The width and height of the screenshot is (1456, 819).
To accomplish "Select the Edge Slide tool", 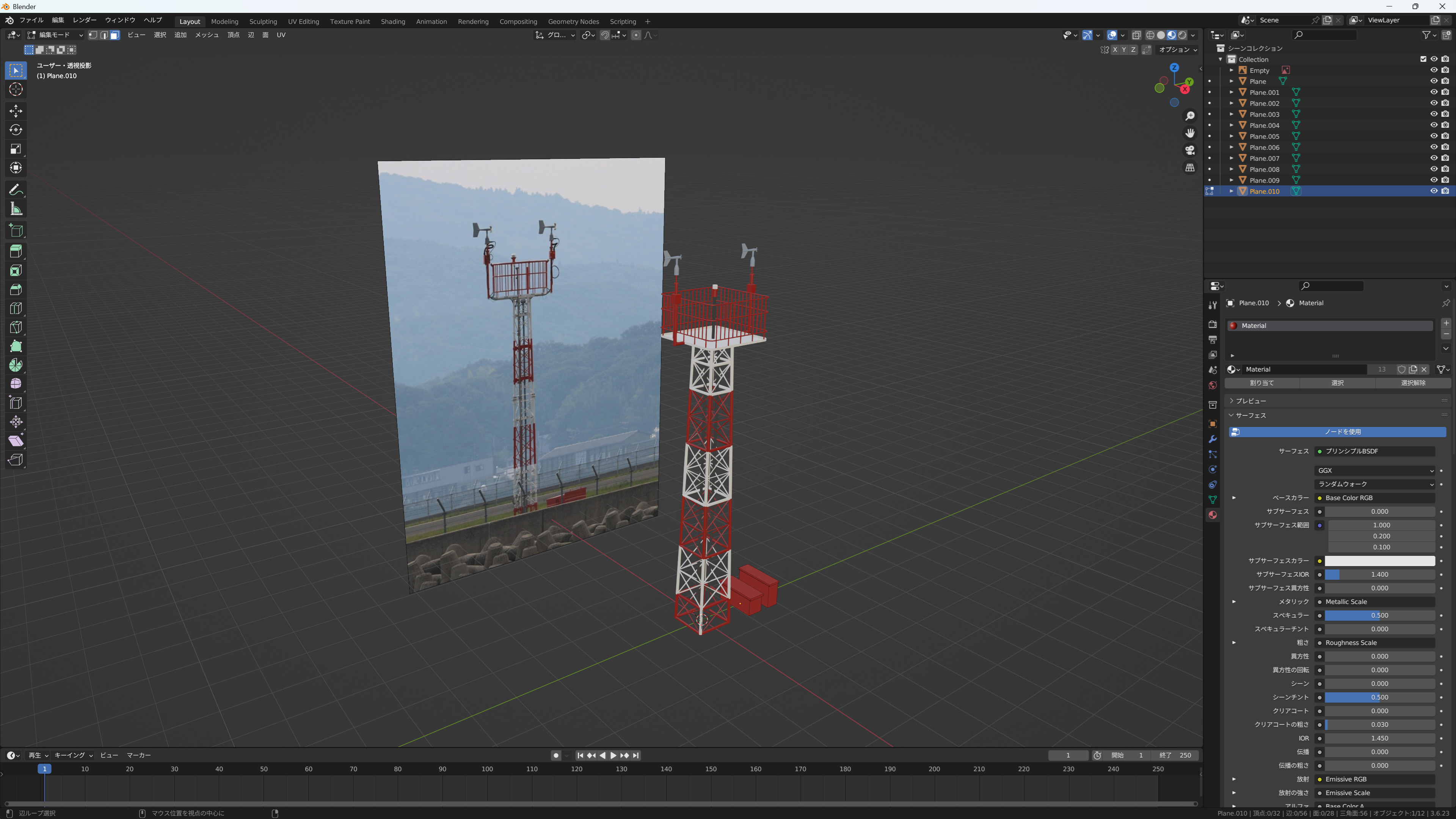I will (x=16, y=403).
